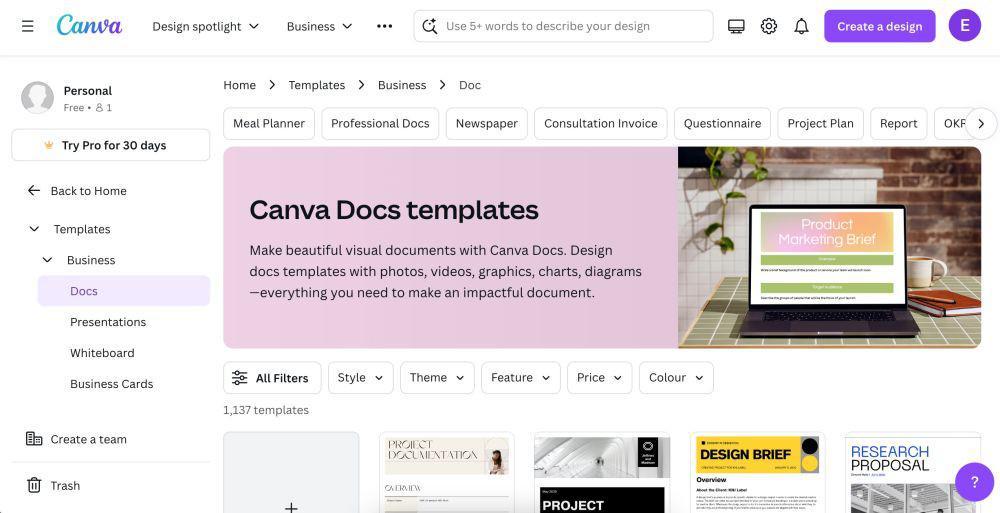Select the Newspaper chip
The image size is (1000, 513).
pyautogui.click(x=487, y=123)
